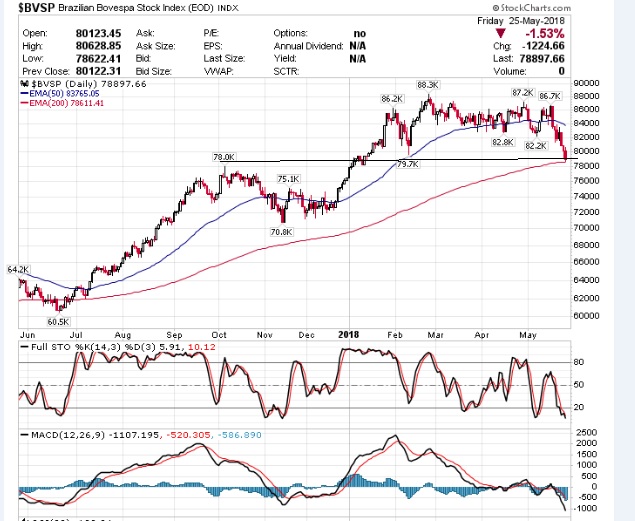635x521 pixels.
Task: Click the red EMA(200) legend line marker
Action: [24, 103]
